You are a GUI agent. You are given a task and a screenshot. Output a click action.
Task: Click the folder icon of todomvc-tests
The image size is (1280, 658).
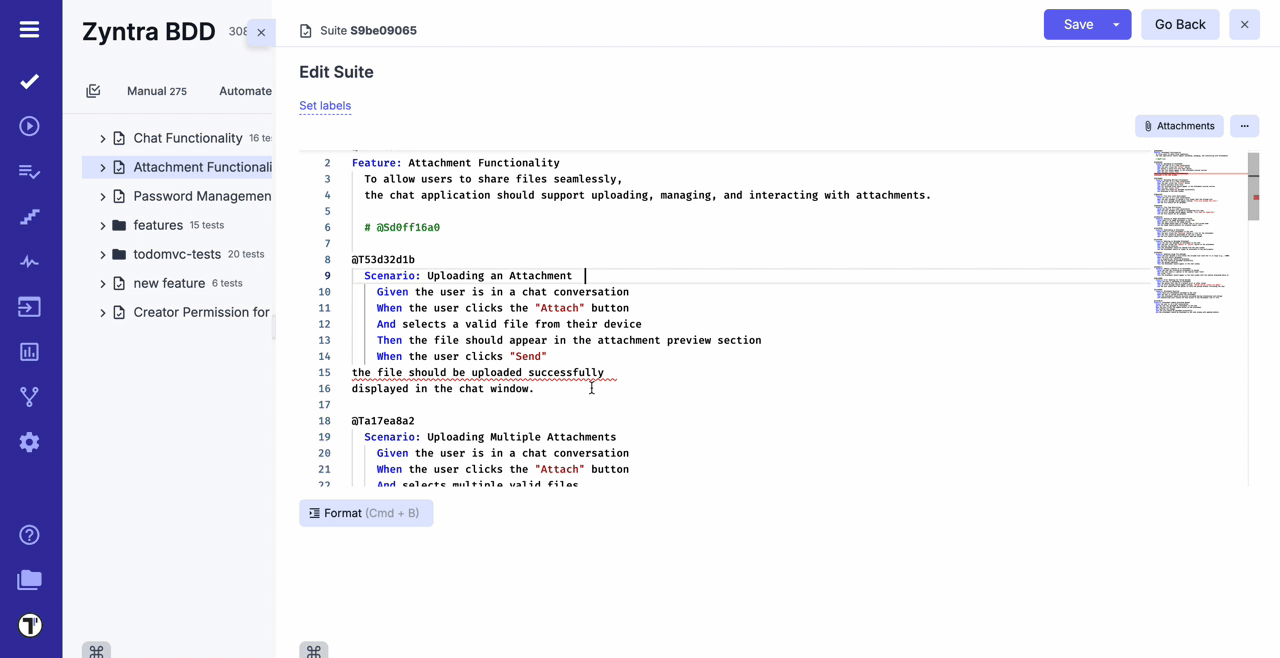point(119,254)
